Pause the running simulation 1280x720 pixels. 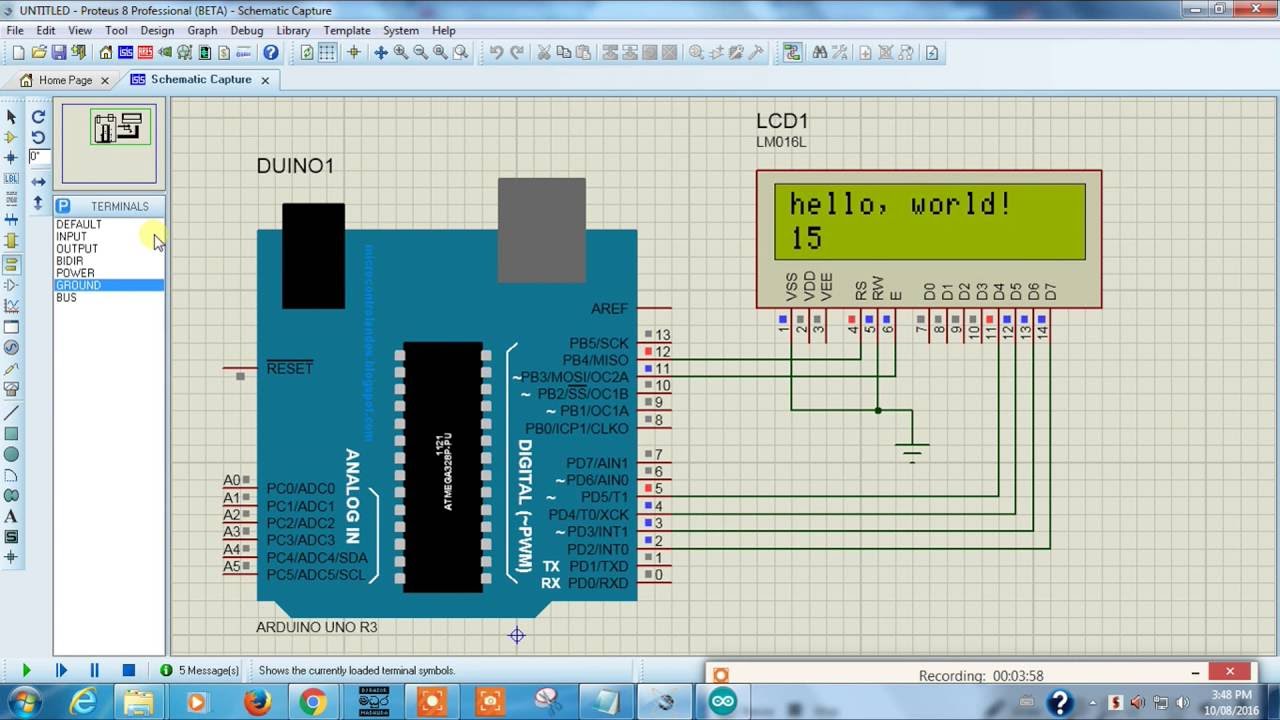(x=94, y=671)
